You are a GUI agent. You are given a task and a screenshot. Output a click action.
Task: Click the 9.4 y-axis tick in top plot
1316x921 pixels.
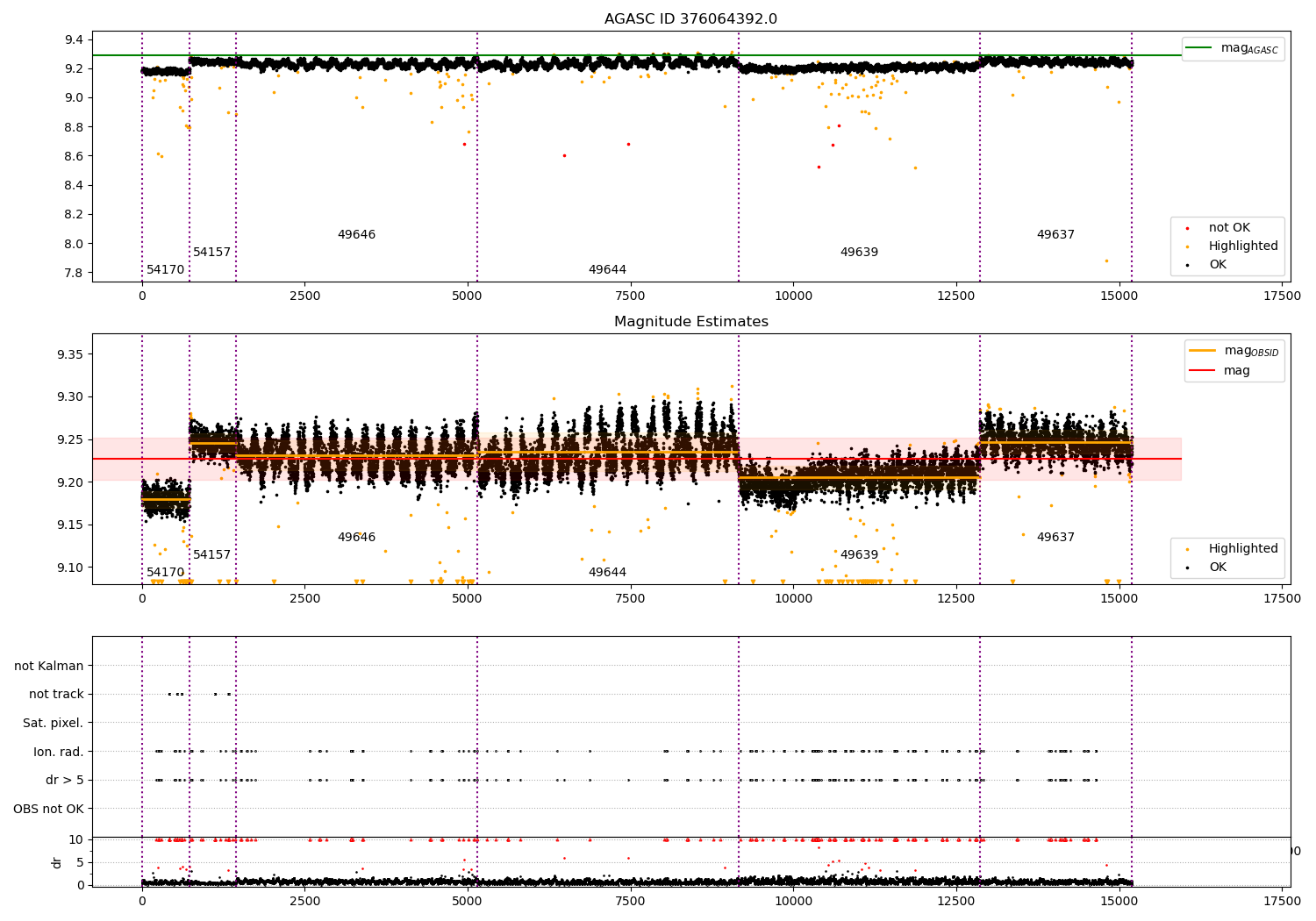tap(75, 39)
